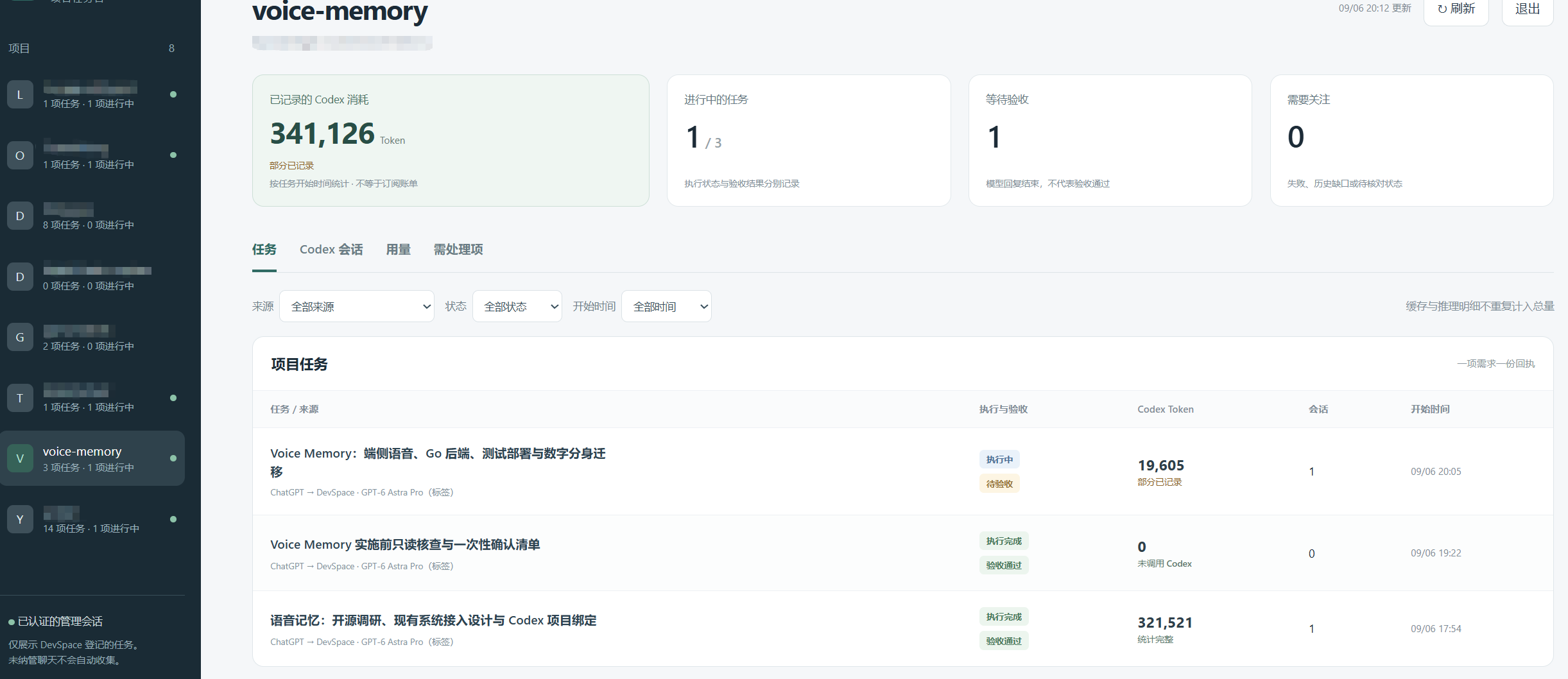Image resolution: width=1568 pixels, height=679 pixels.
Task: Click the Codex Token column header
Action: pyautogui.click(x=1166, y=409)
